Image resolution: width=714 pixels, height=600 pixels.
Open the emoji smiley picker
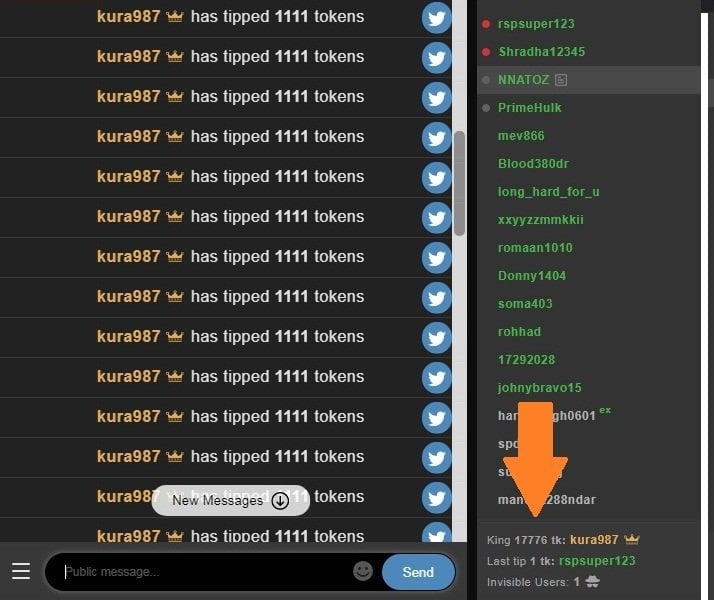pyautogui.click(x=362, y=571)
